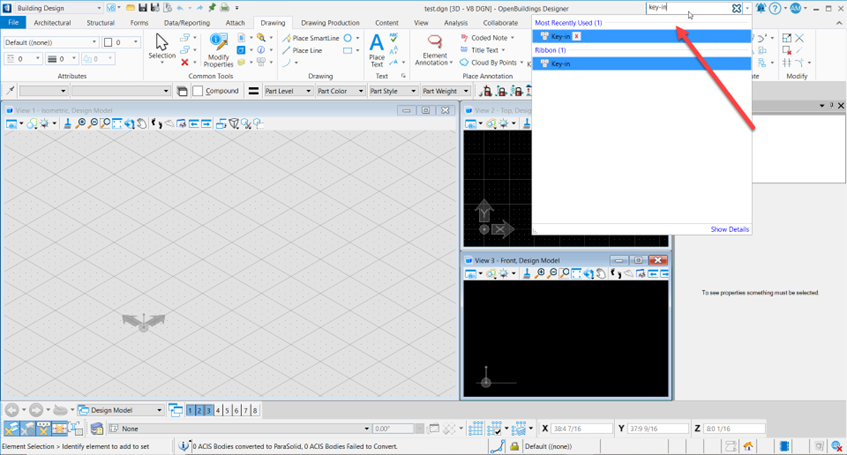The height and width of the screenshot is (455, 847).
Task: Click Update View brush in View 1
Action: tap(68, 124)
